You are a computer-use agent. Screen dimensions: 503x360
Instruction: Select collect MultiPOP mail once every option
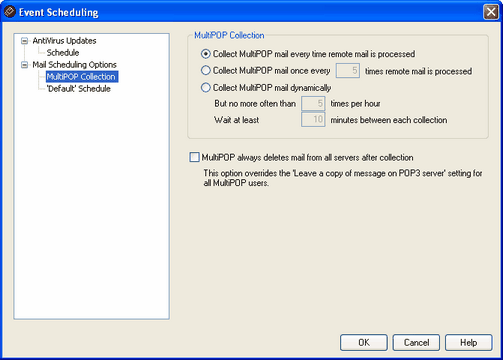point(206,70)
